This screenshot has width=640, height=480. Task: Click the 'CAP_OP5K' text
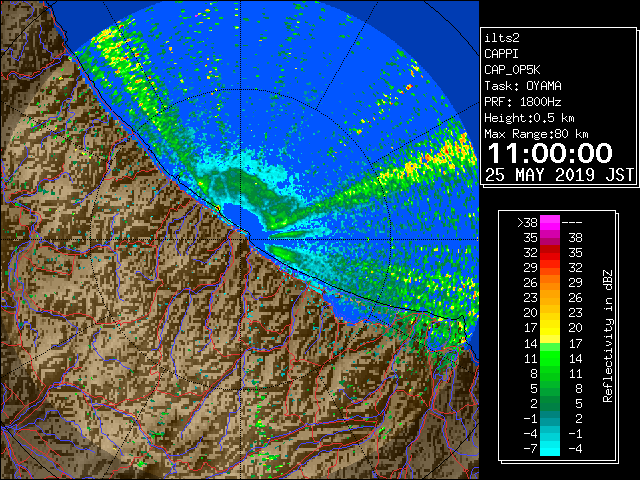[x=512, y=70]
